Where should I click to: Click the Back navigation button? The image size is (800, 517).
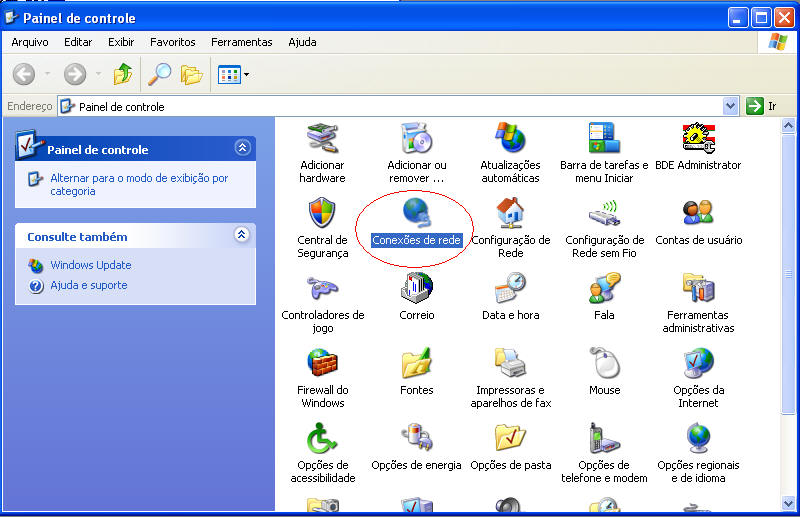pos(24,75)
